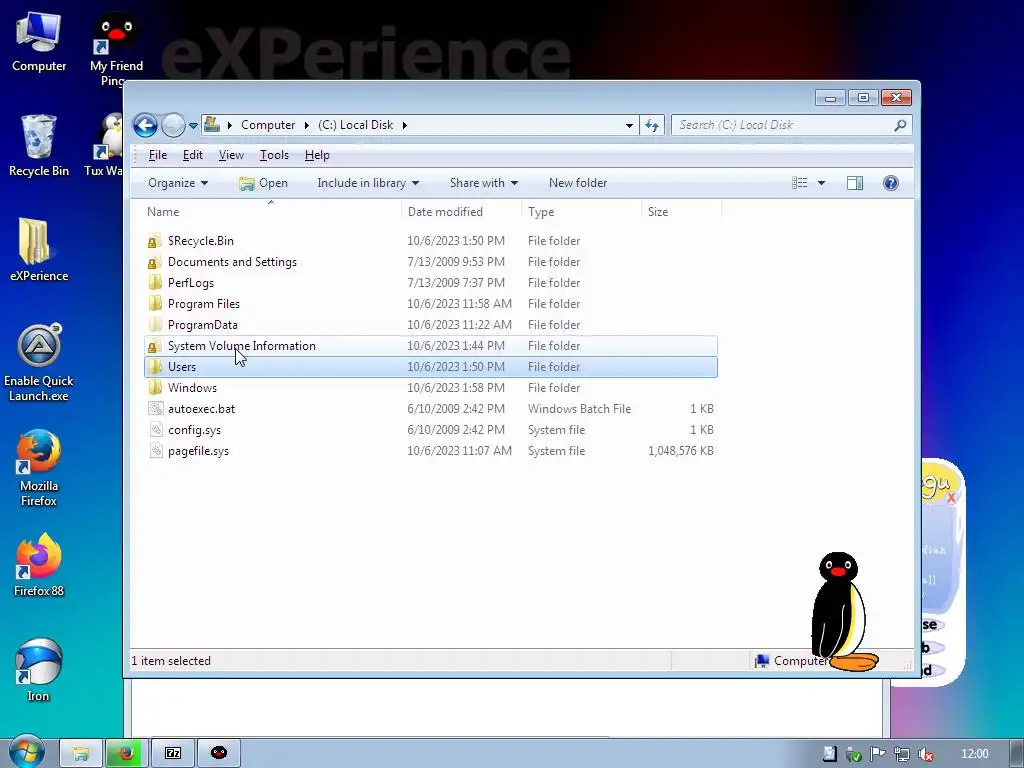Open the My Friend Pingu desktop shortcut
The width and height of the screenshot is (1024, 768).
click(116, 51)
